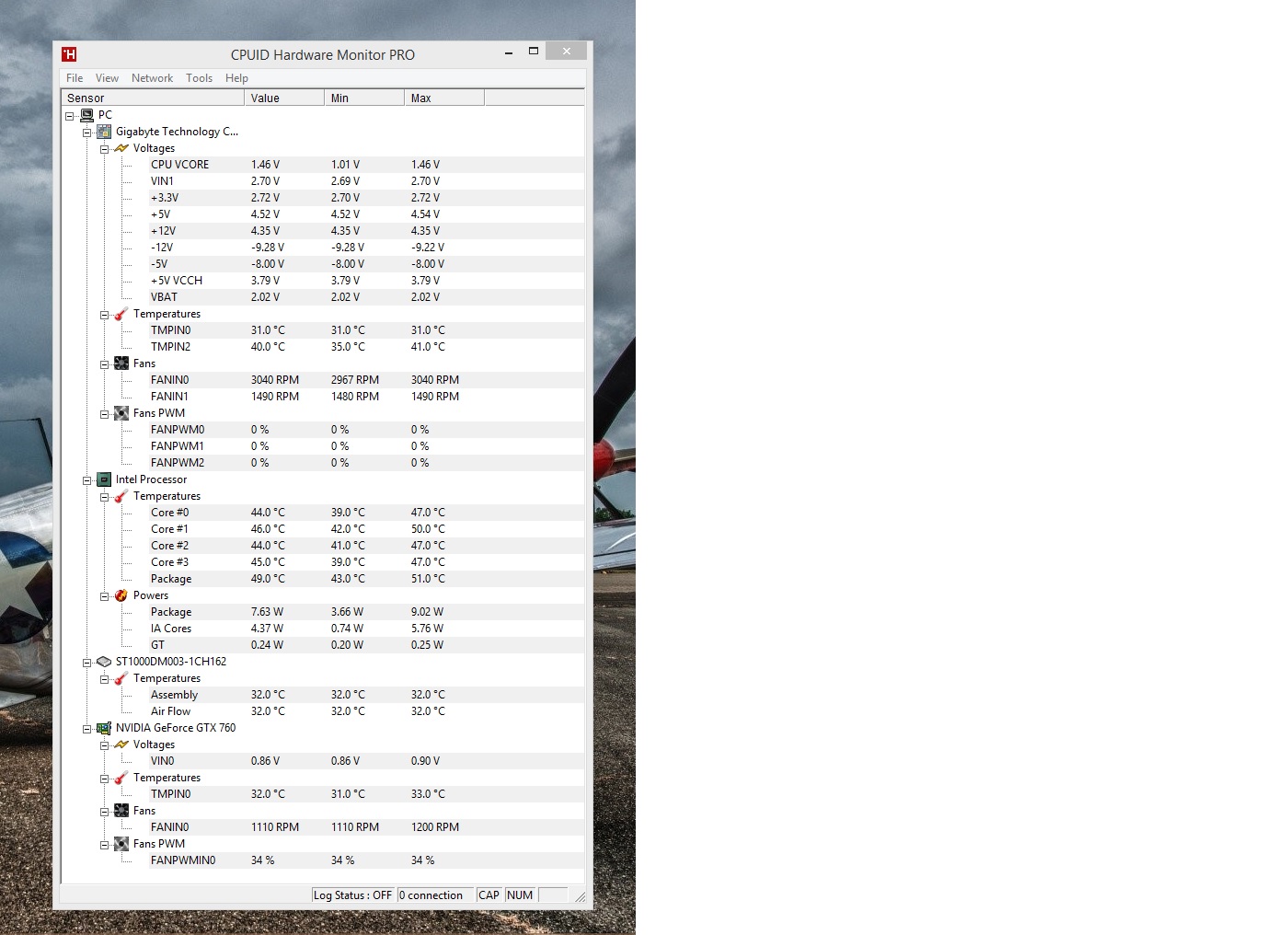Image resolution: width=1288 pixels, height=935 pixels.
Task: Open the Help menu
Action: click(236, 78)
